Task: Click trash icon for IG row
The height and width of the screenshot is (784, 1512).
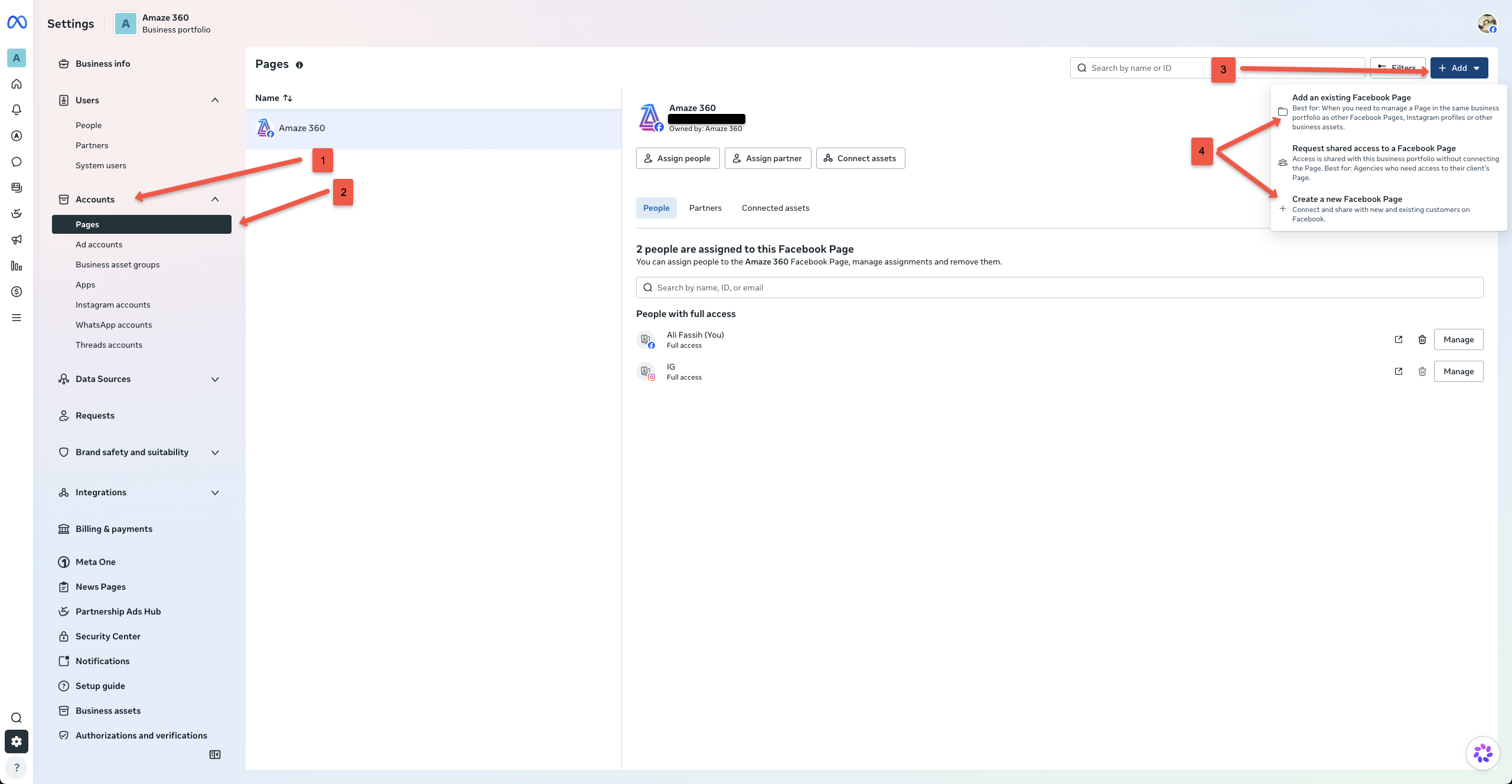Action: (x=1422, y=371)
